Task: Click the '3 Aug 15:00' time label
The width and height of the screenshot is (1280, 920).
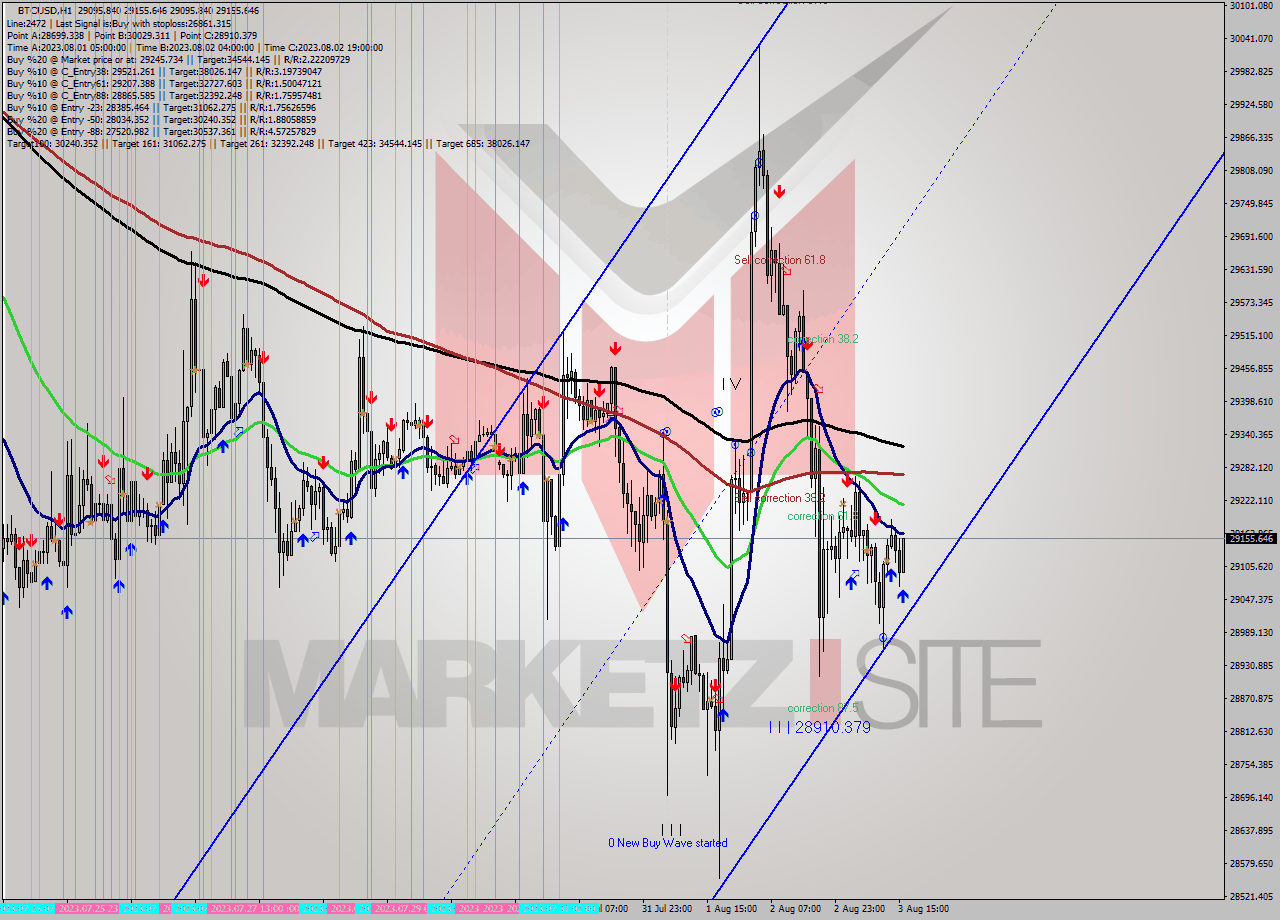Action: click(923, 909)
